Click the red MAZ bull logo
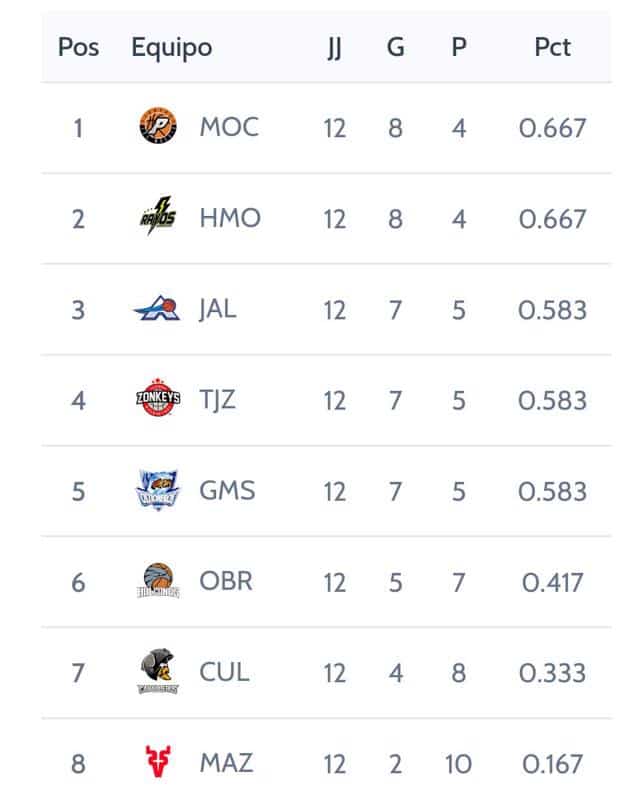Image resolution: width=628 pixels, height=796 pixels. point(158,761)
